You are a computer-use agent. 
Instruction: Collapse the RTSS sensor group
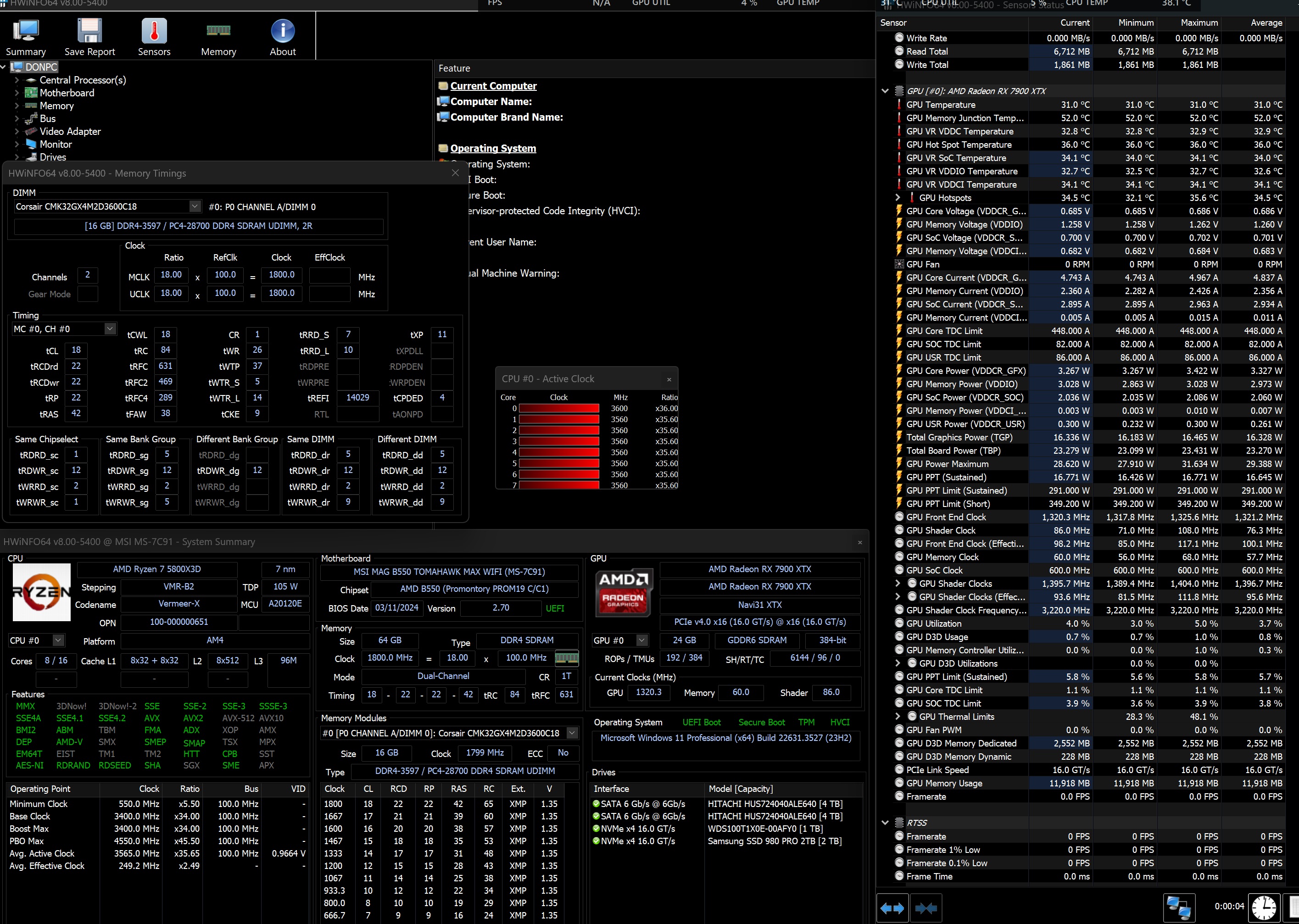pos(885,823)
